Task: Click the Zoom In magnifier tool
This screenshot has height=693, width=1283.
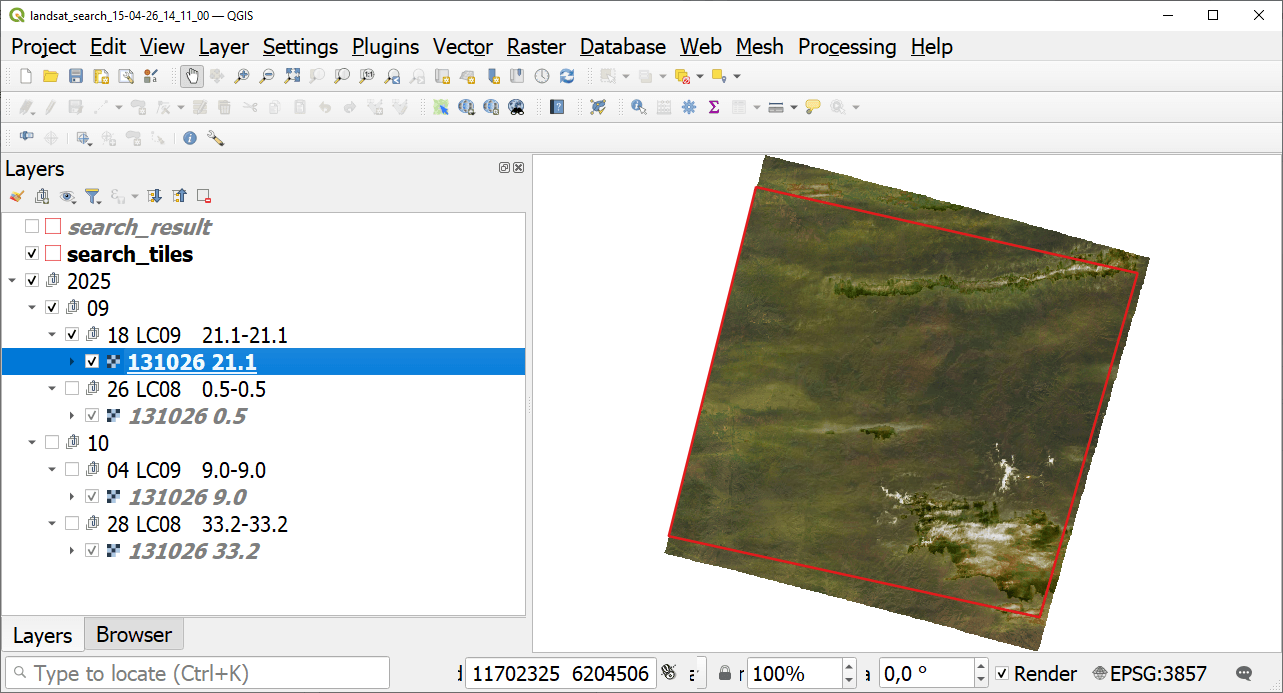Action: 242,76
